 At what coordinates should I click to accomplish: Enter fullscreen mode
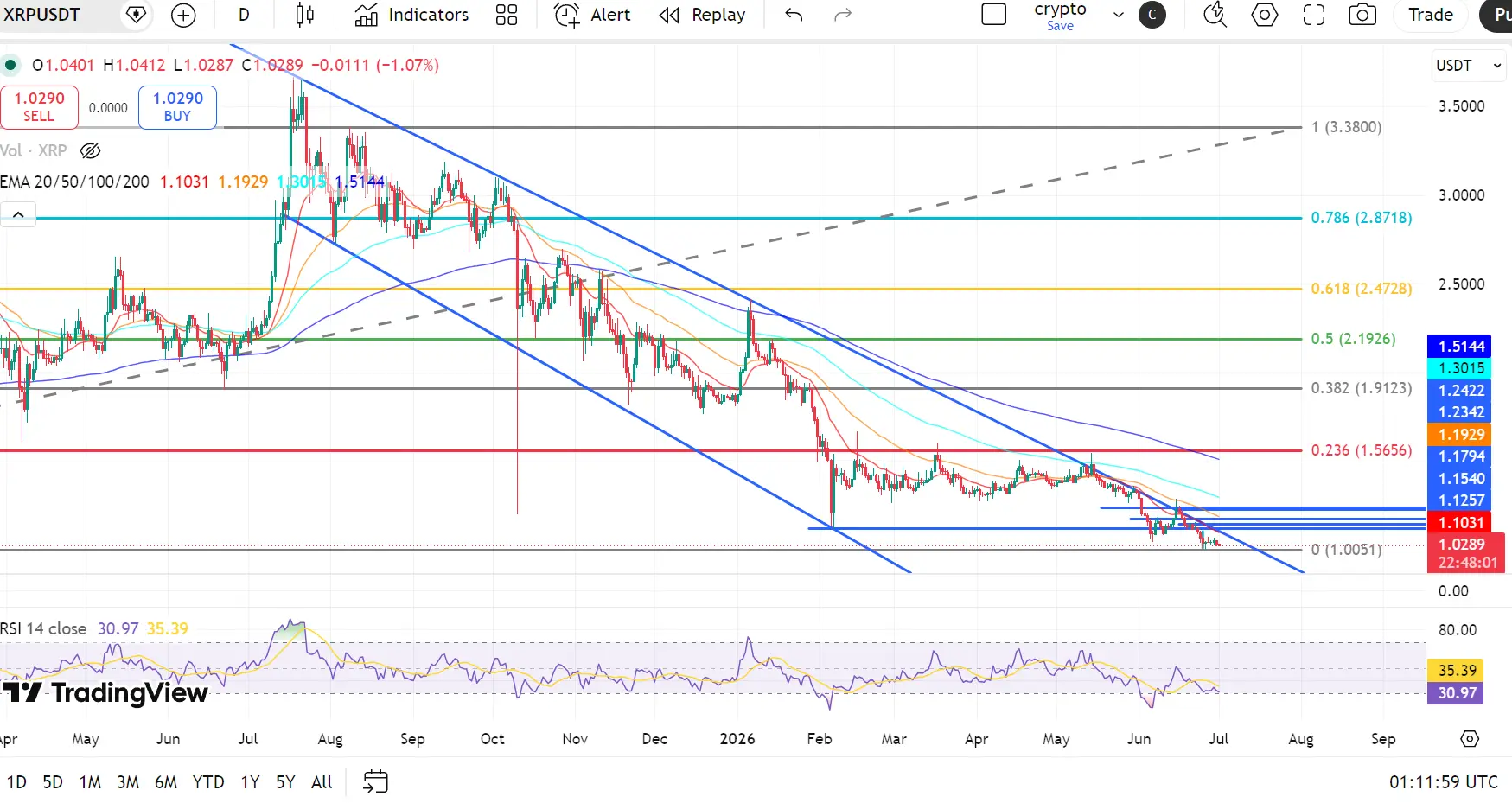1314,15
